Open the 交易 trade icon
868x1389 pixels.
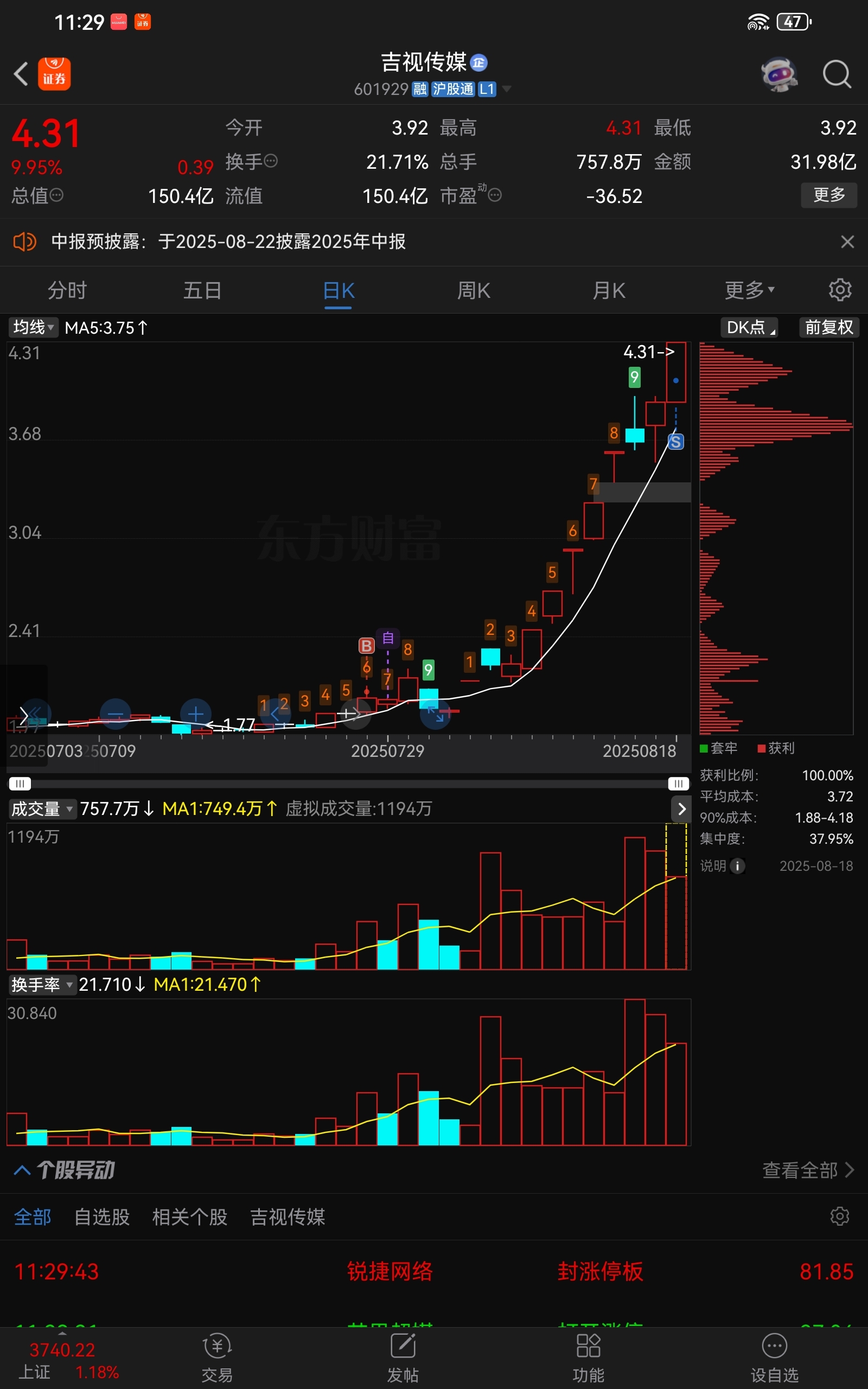(217, 1358)
